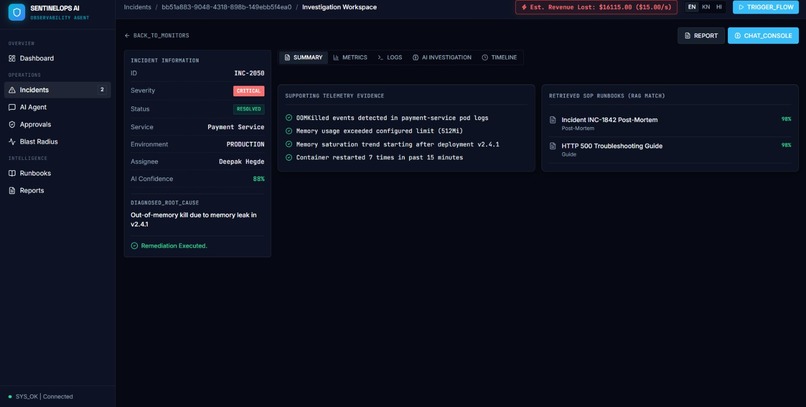Open Blast Radius view

pyautogui.click(x=57, y=142)
